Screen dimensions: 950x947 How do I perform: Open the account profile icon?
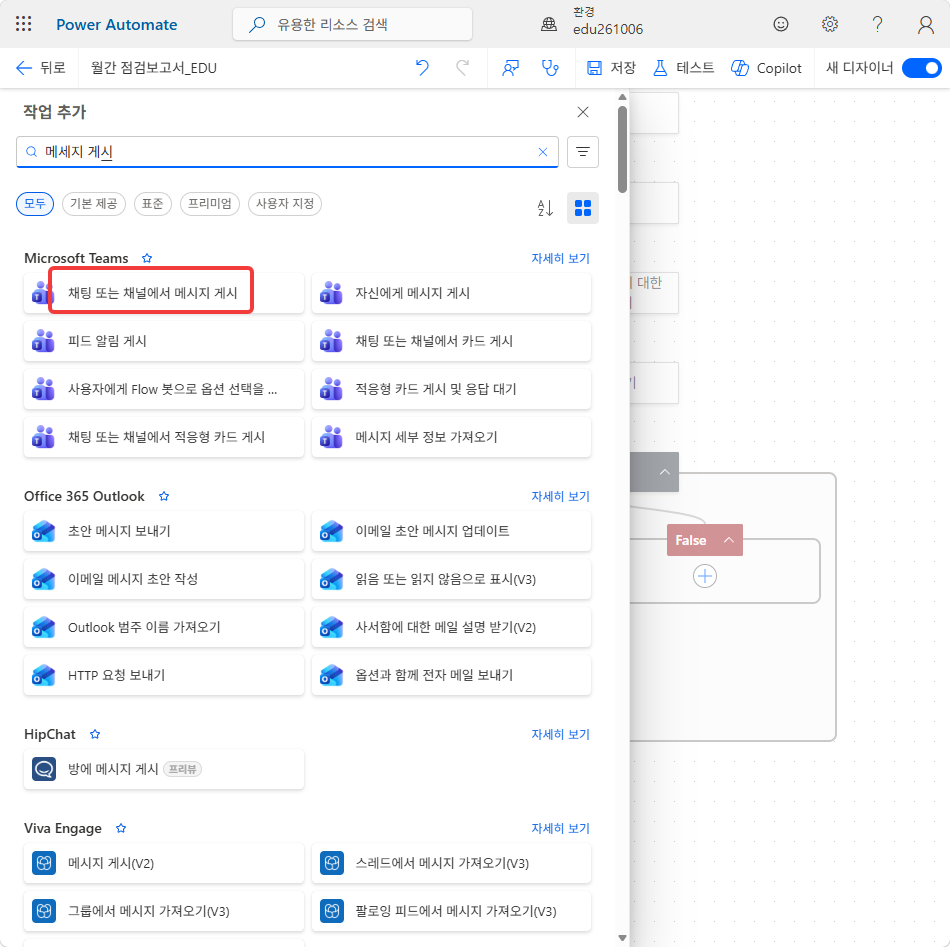[x=925, y=24]
